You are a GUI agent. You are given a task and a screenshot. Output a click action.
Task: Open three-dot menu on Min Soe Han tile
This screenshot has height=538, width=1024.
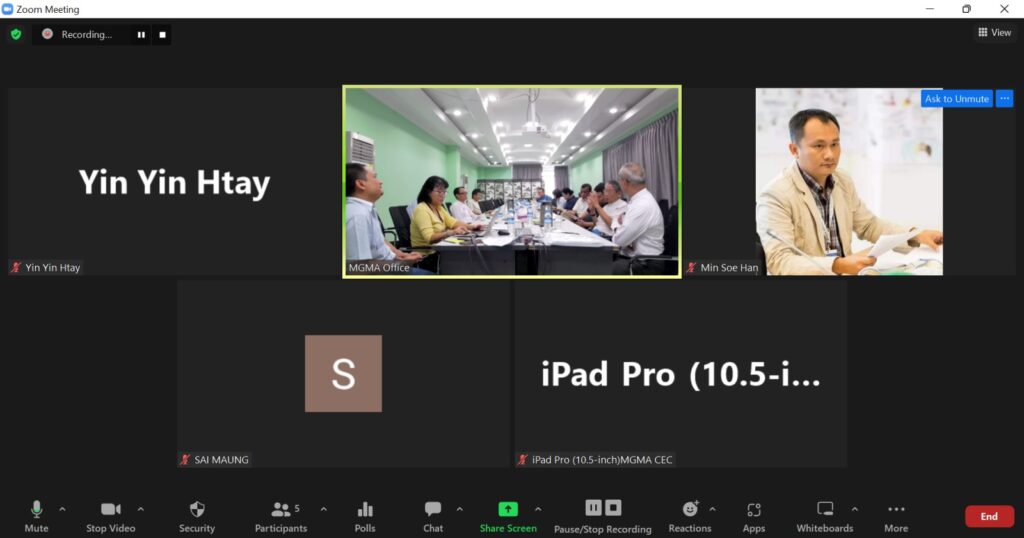coord(1004,99)
